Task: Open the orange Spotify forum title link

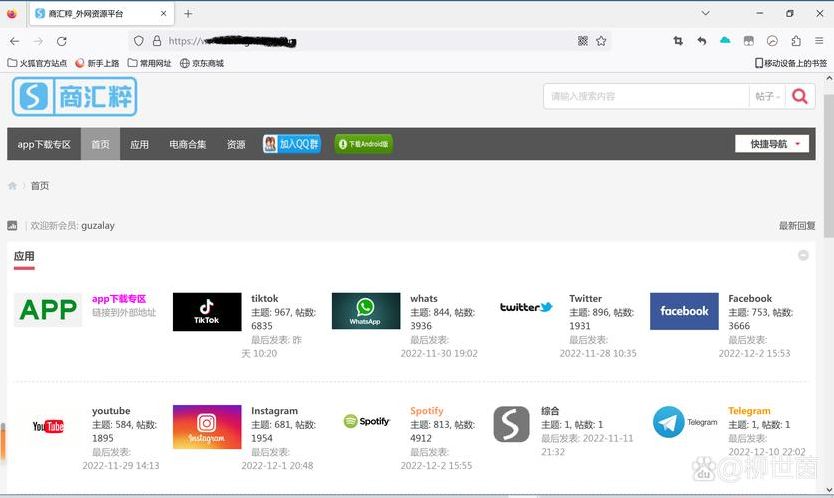Action: [x=427, y=411]
